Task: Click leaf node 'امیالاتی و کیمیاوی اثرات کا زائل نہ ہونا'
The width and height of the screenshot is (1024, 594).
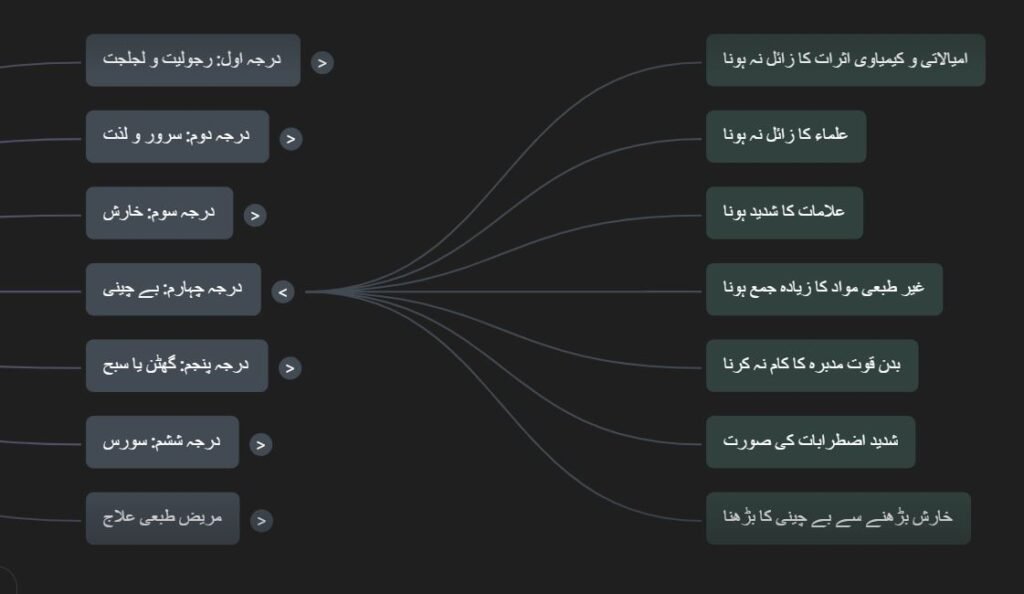Action: (846, 60)
